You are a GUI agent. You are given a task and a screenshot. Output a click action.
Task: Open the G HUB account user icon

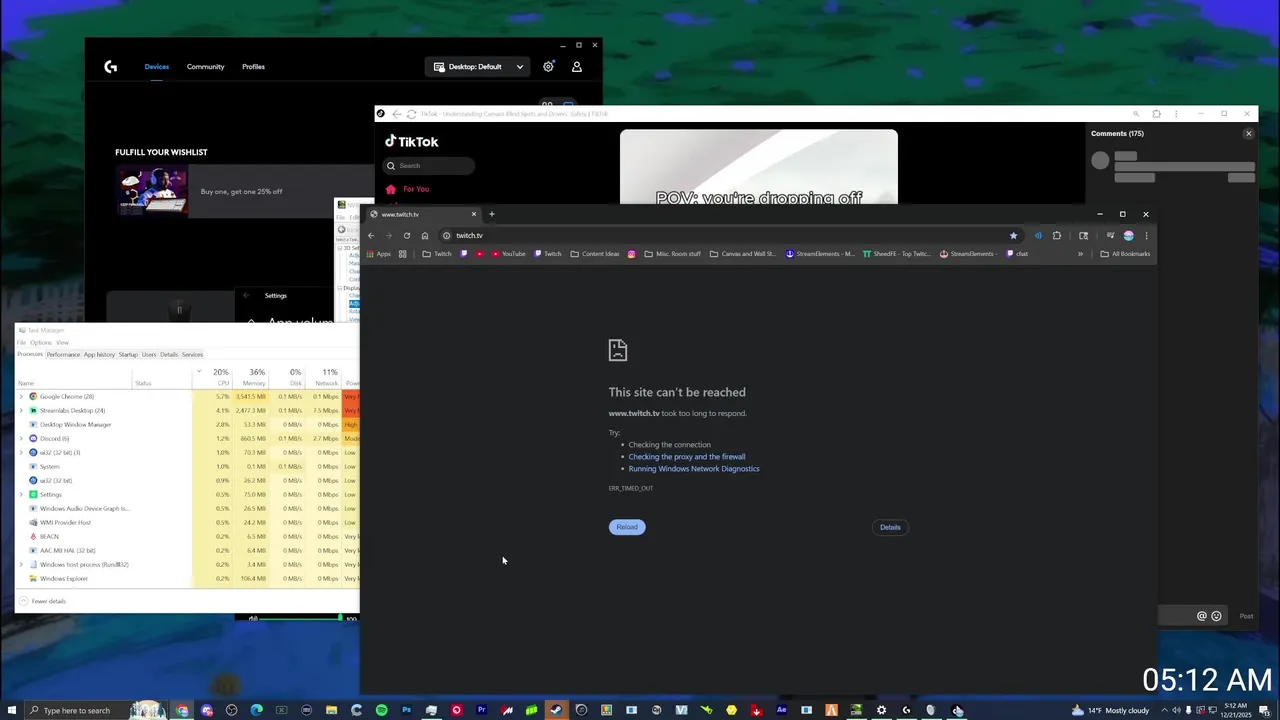point(577,67)
